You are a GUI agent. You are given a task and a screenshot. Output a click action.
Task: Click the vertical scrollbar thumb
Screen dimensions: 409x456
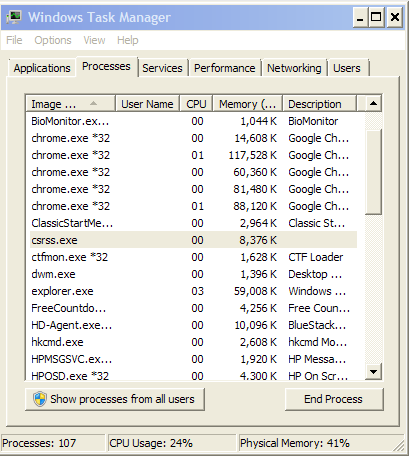pyautogui.click(x=373, y=172)
